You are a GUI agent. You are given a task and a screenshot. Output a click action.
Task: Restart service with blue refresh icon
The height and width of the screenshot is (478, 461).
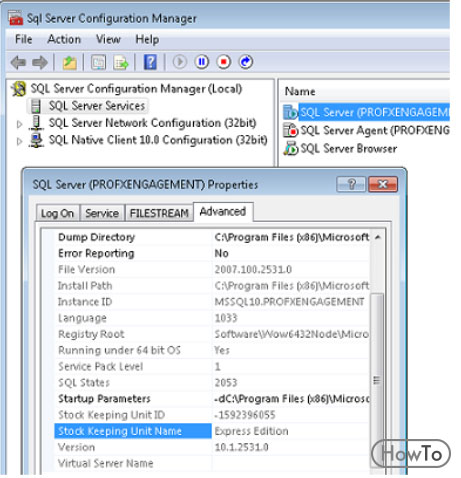click(x=246, y=62)
